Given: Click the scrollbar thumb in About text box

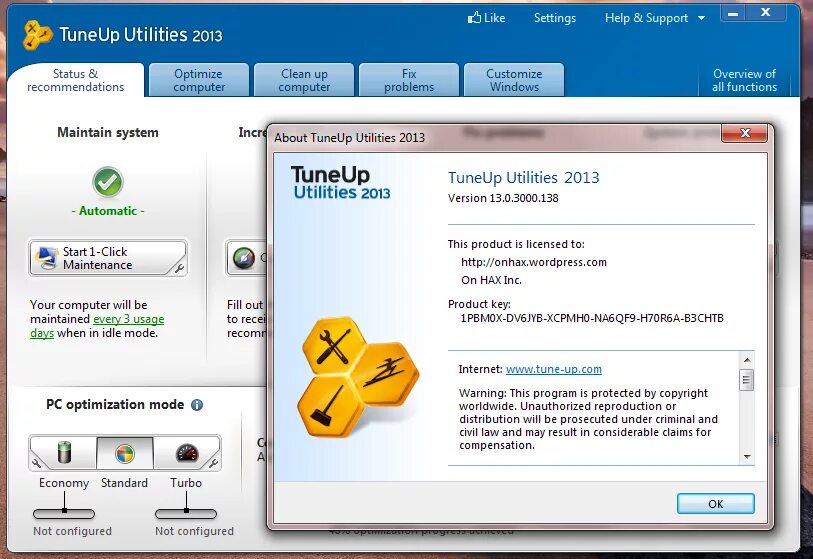Looking at the screenshot, I should (x=747, y=380).
